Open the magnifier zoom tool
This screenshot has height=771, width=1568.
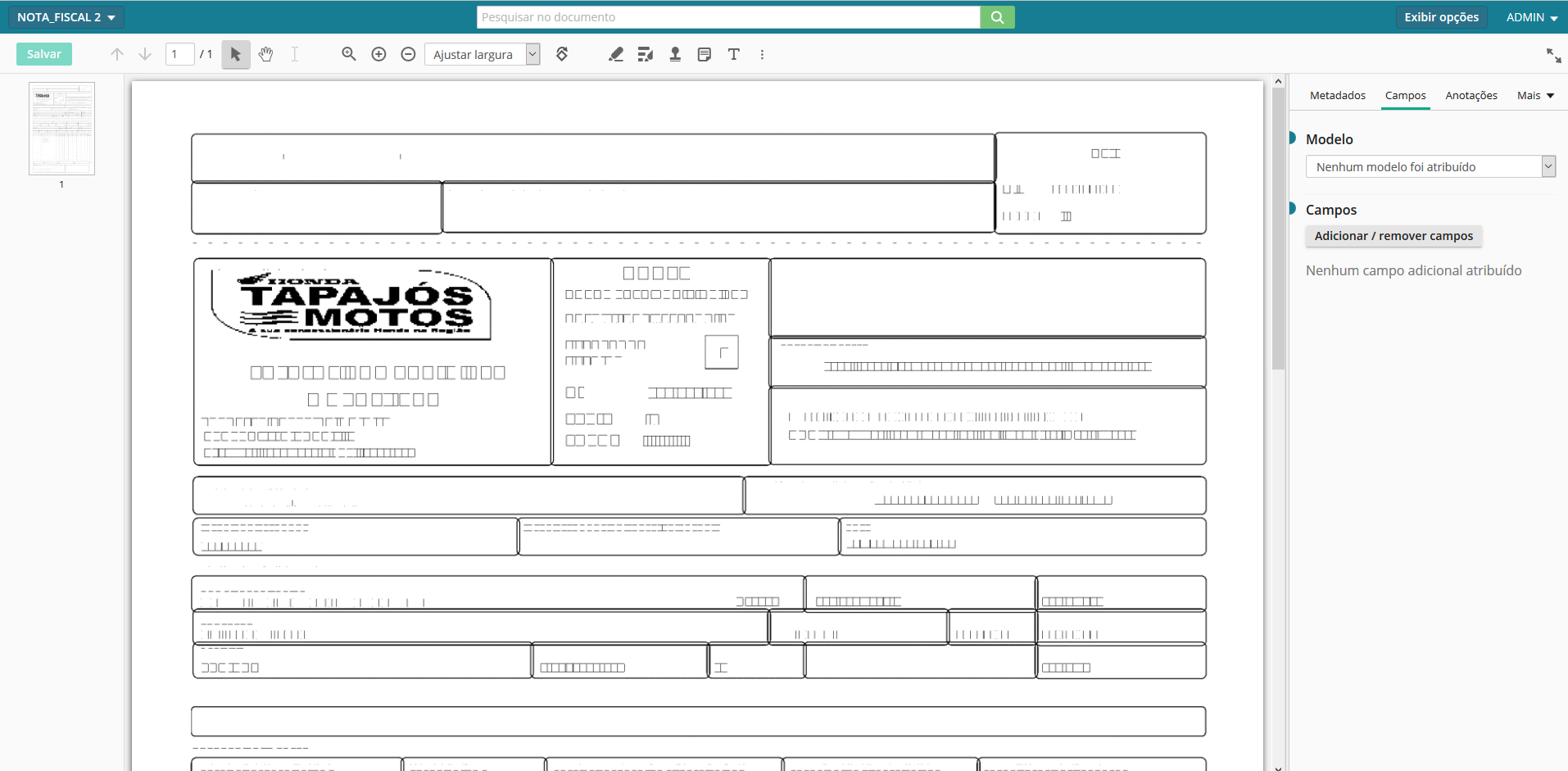tap(349, 54)
